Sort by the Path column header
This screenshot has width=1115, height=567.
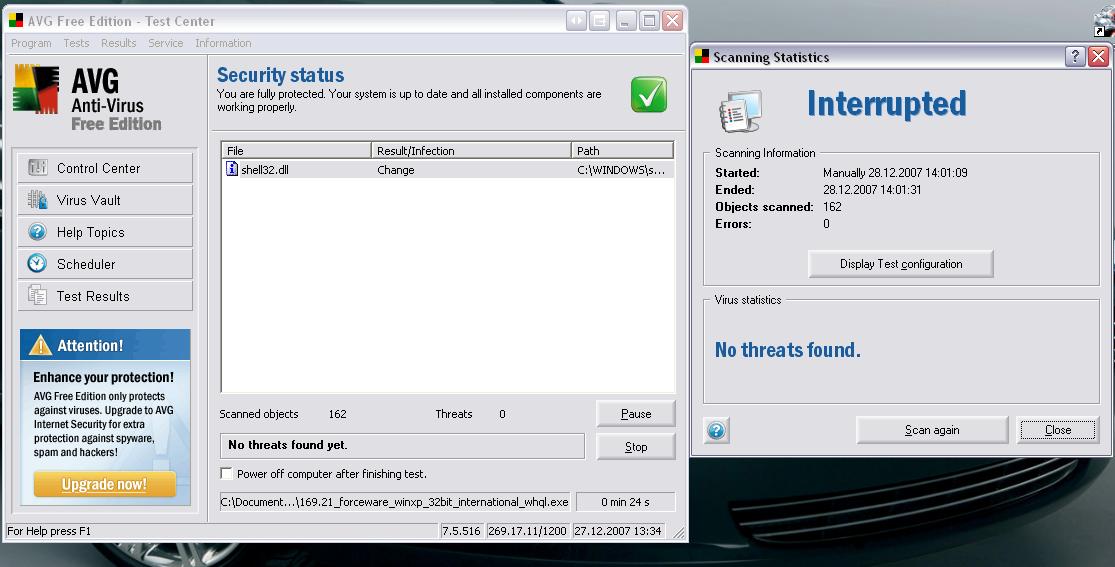point(622,150)
